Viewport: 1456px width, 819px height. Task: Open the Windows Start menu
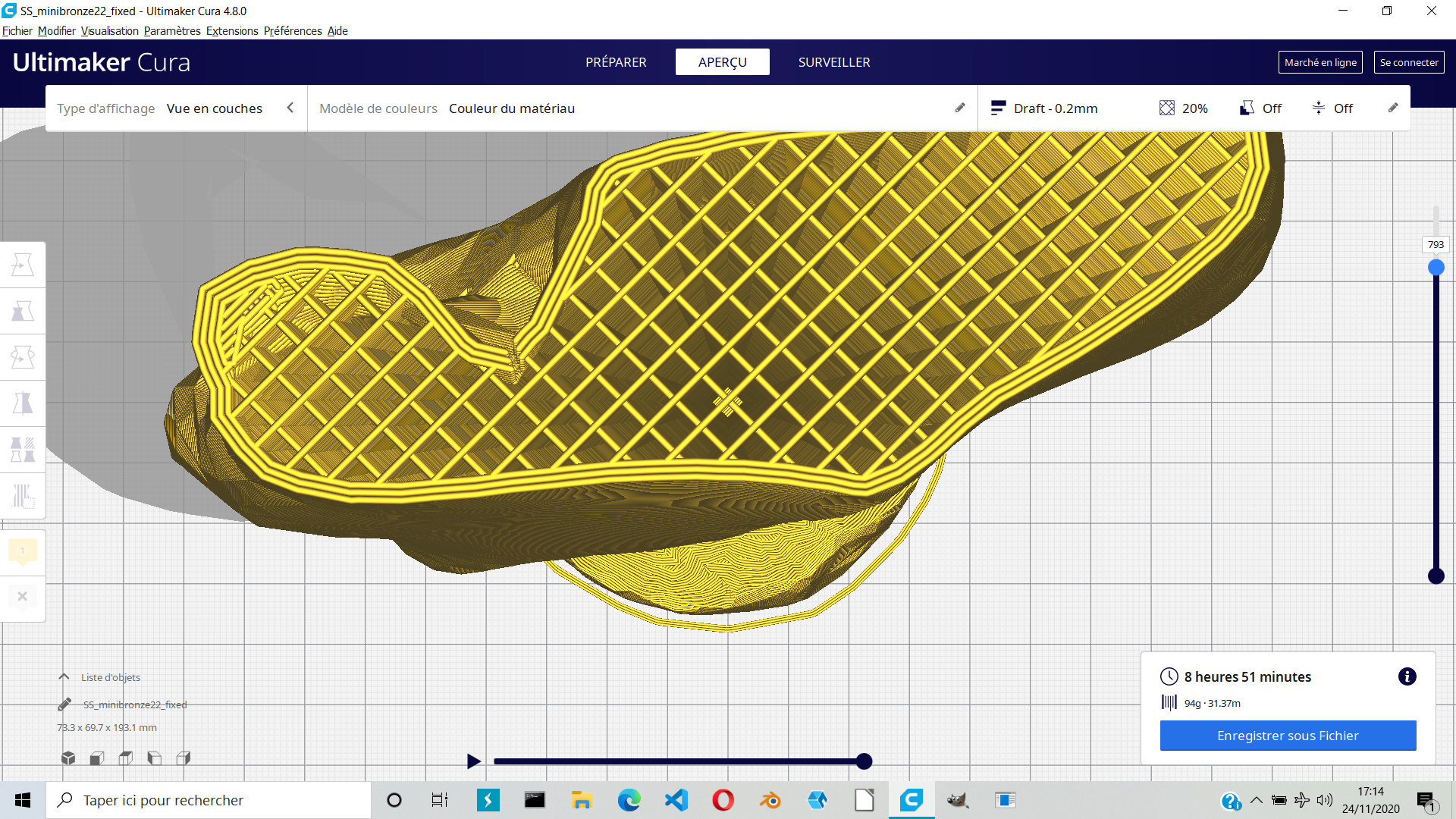23,800
